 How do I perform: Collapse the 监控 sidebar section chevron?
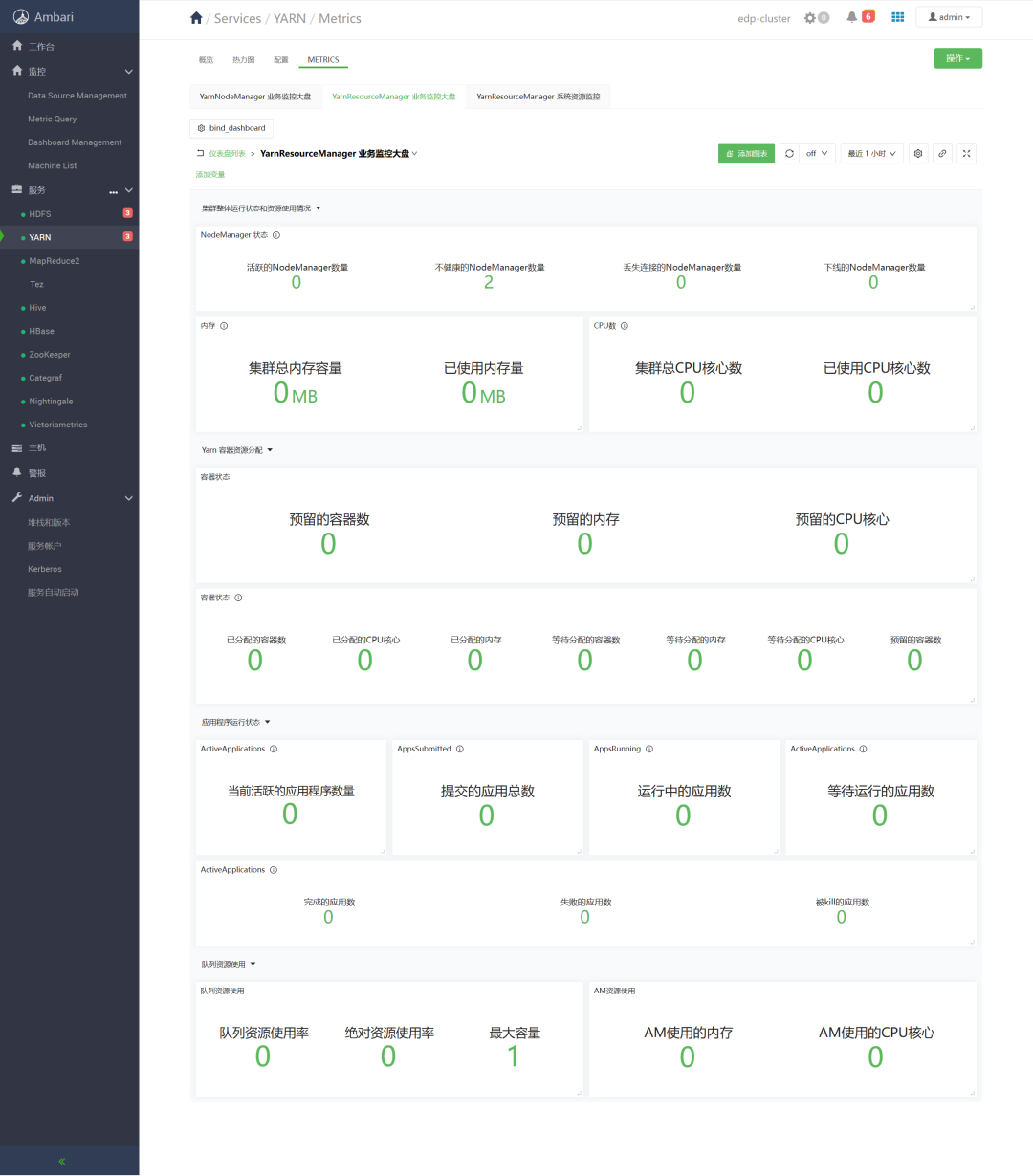[x=129, y=72]
